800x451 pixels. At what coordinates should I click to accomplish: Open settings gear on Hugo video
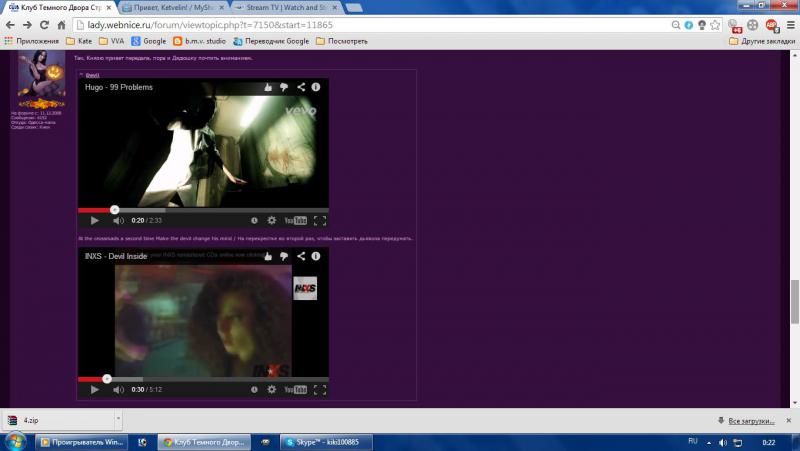[271, 220]
